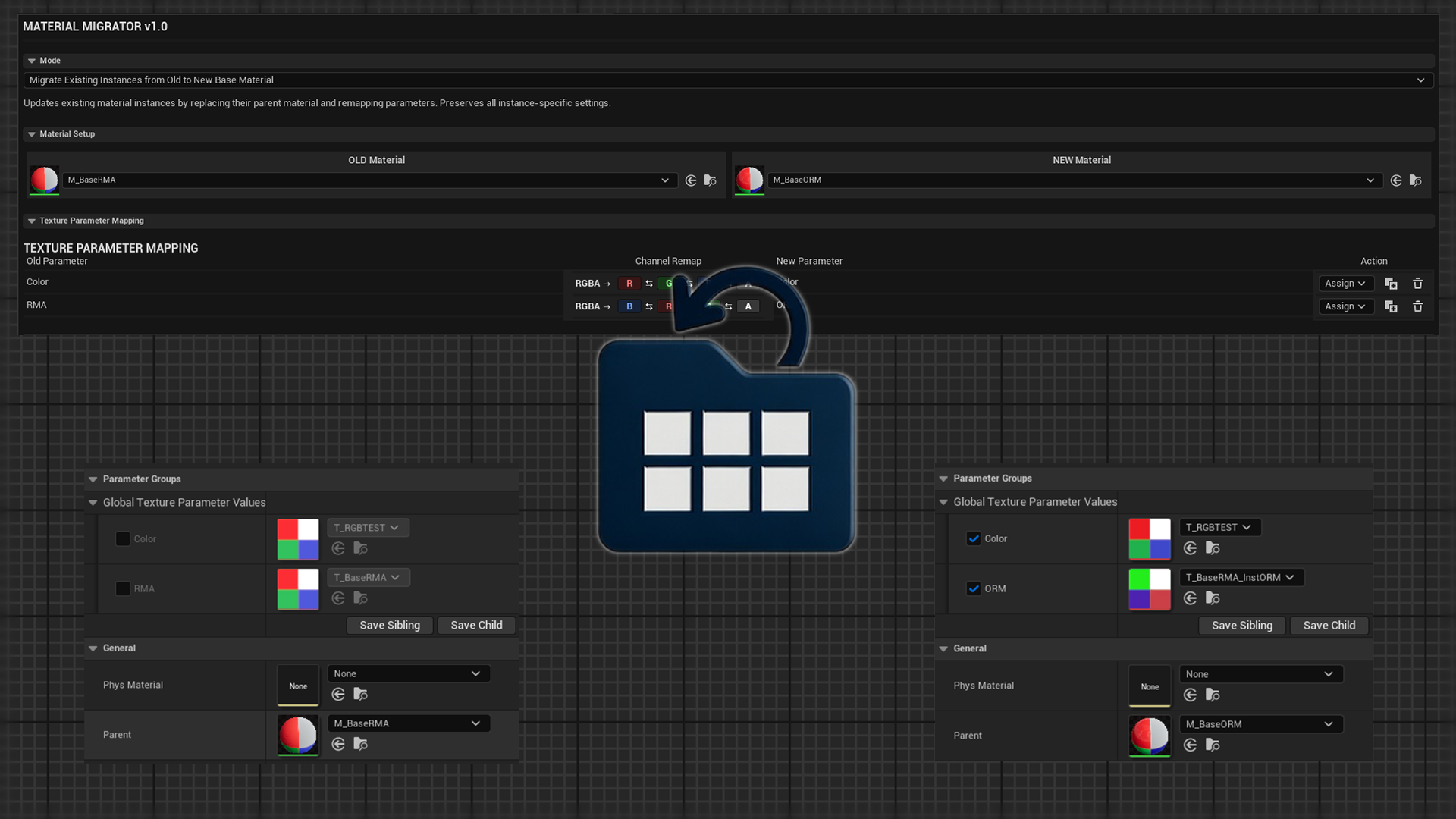This screenshot has height=819, width=1456.
Task: Enable the RMA parameter checkbox
Action: pyautogui.click(x=122, y=588)
